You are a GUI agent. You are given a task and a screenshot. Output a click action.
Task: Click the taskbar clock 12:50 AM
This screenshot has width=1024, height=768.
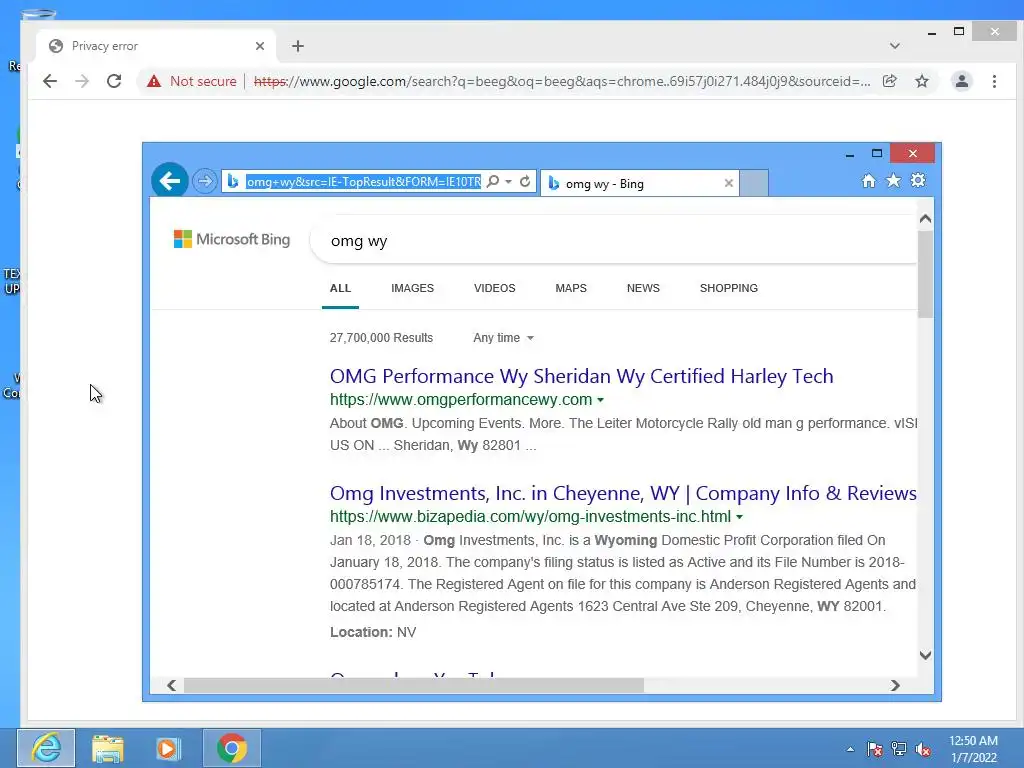[x=973, y=749]
